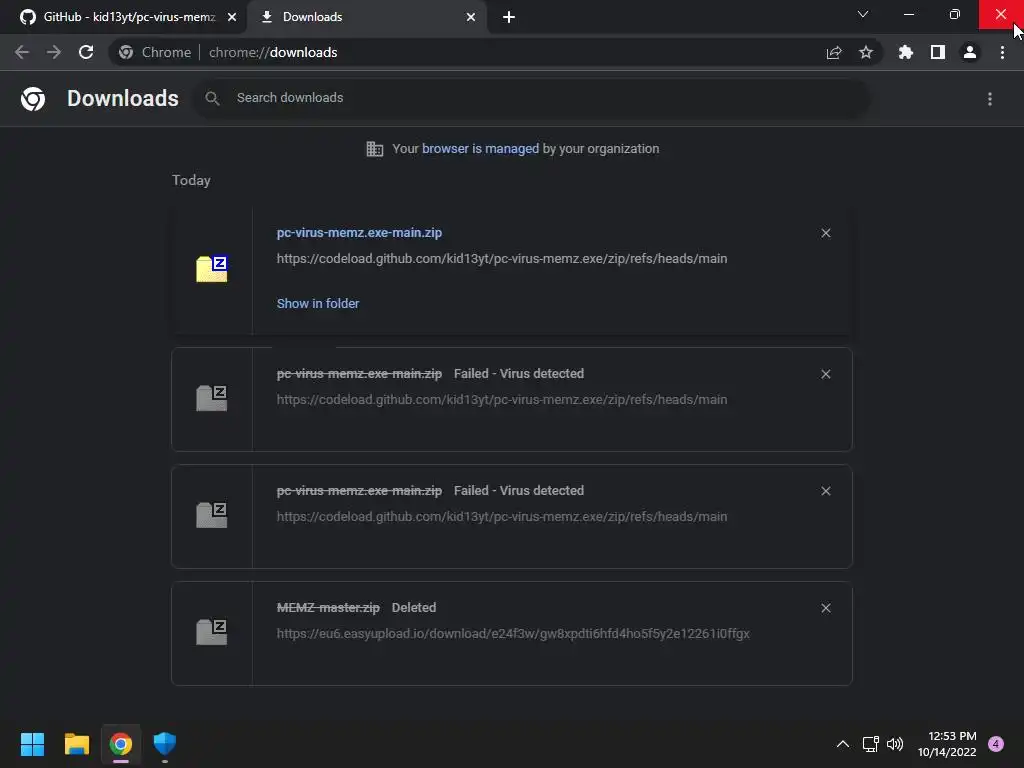The width and height of the screenshot is (1024, 768).
Task: Click the easyupload.io download URL
Action: coord(513,633)
